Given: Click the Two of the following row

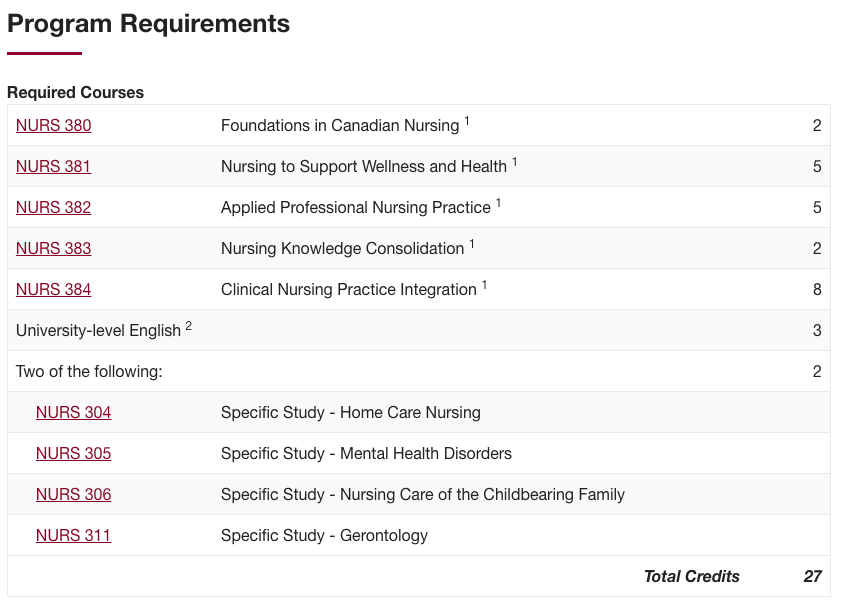Looking at the screenshot, I should click(x=419, y=371).
